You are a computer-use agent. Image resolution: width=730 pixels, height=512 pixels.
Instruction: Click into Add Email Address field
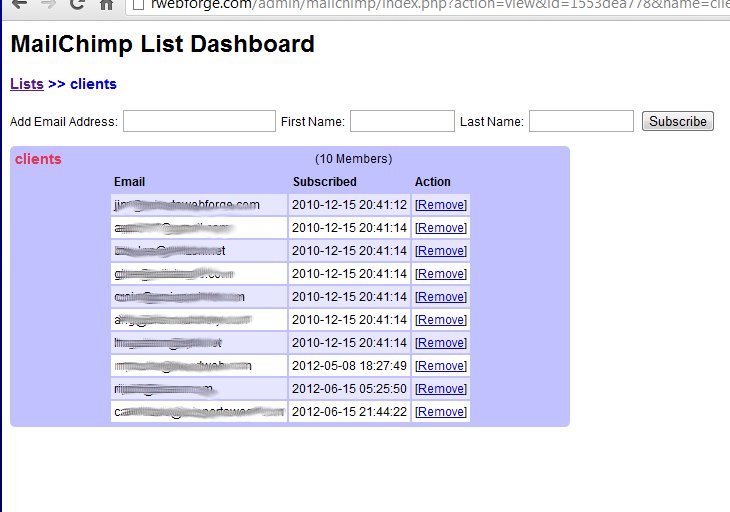[199, 121]
